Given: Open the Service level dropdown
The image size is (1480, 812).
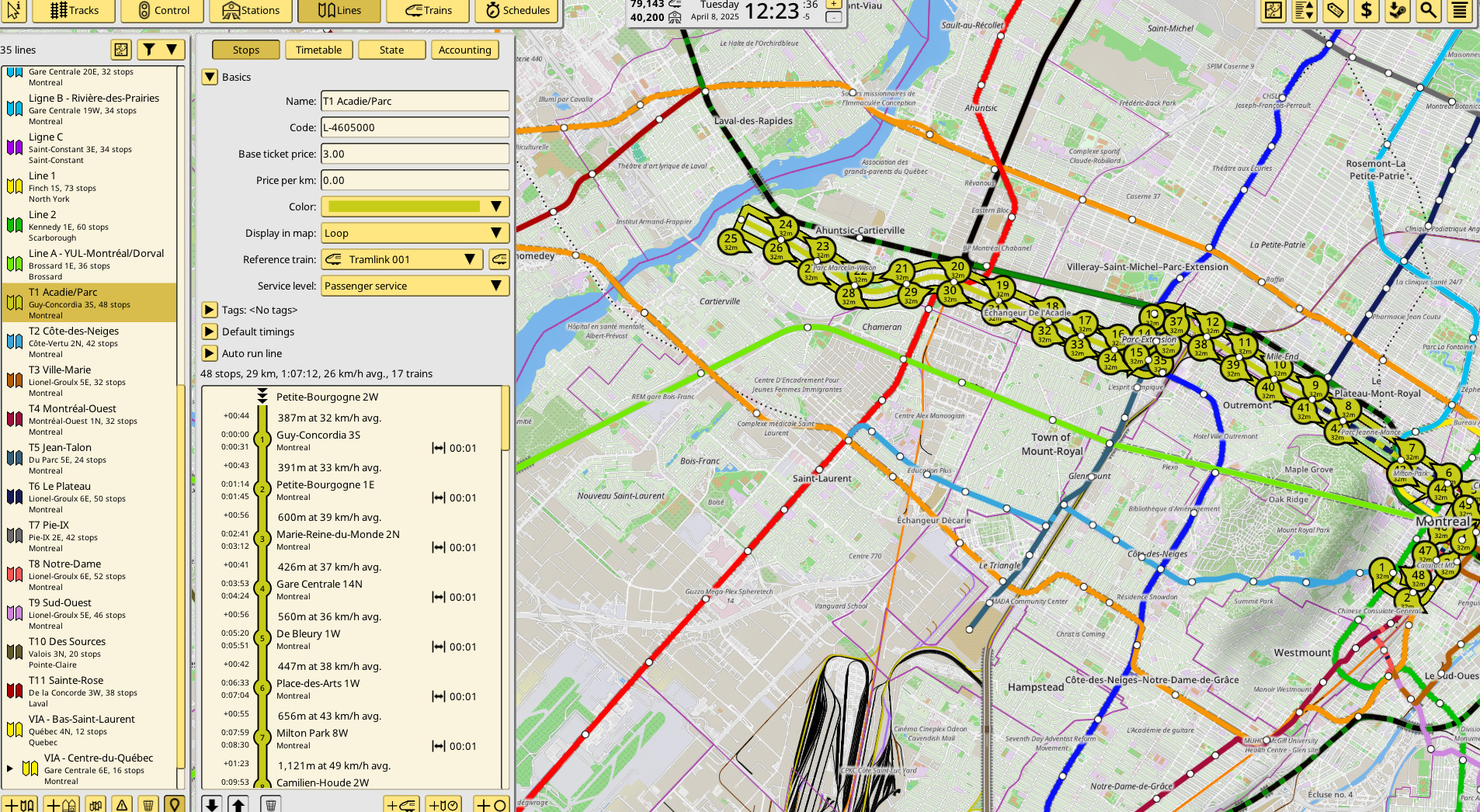Looking at the screenshot, I should click(x=415, y=286).
